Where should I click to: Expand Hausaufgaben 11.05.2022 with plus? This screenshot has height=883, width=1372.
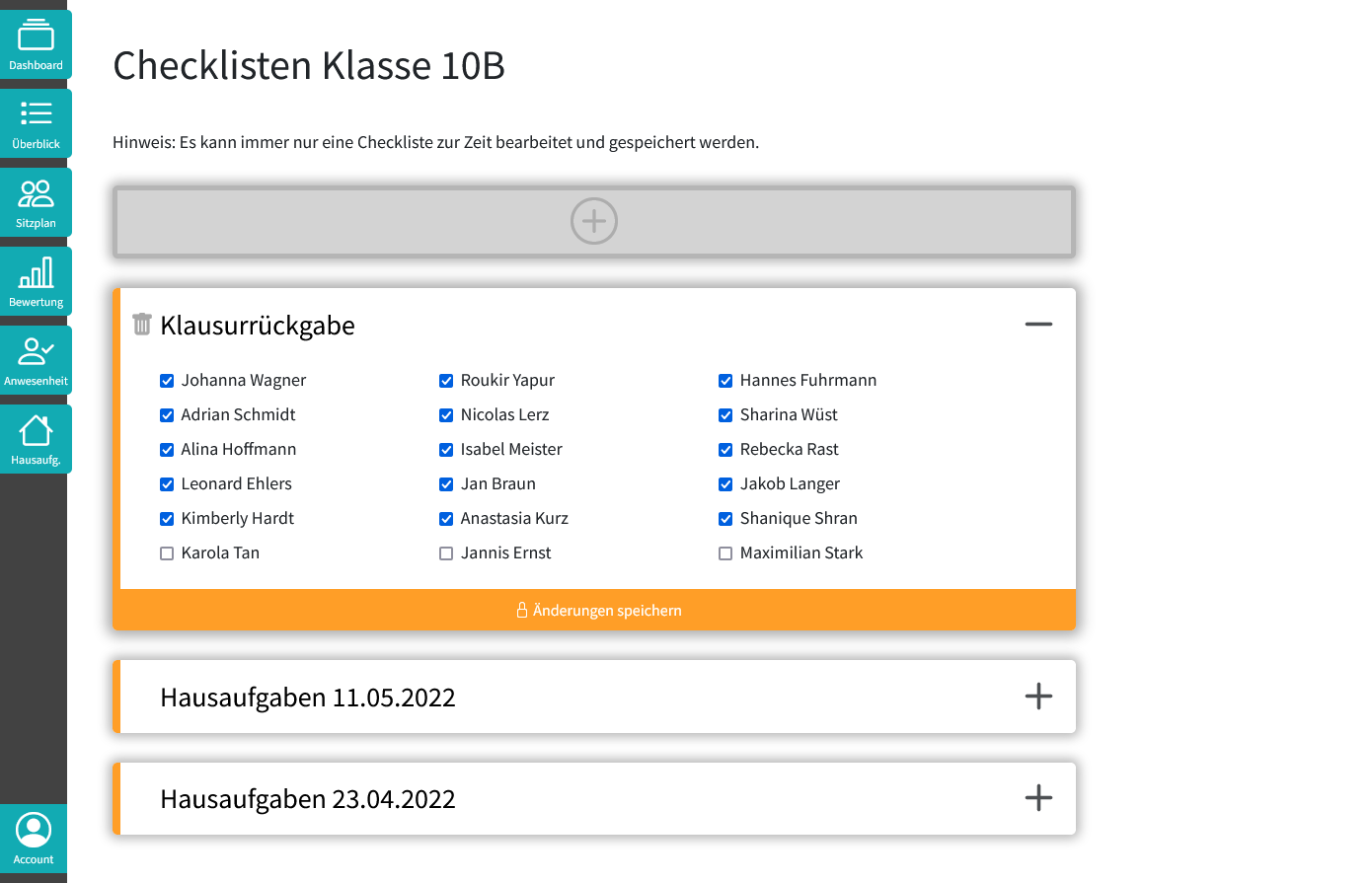1038,697
